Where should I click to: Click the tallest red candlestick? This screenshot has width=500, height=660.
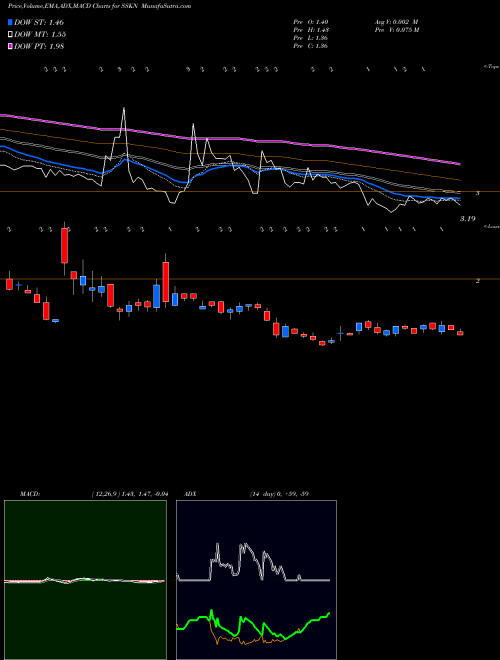(166, 282)
